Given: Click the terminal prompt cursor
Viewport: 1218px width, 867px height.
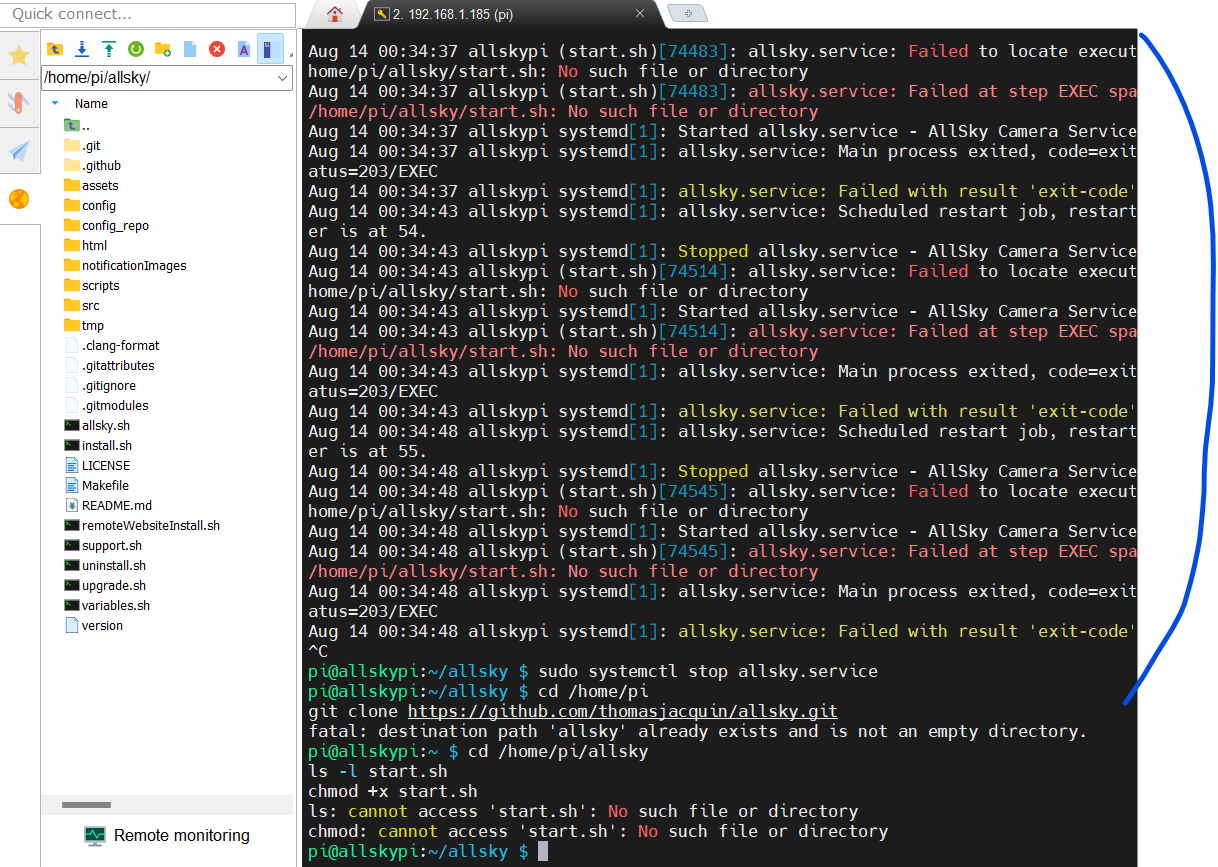Looking at the screenshot, I should pos(543,851).
